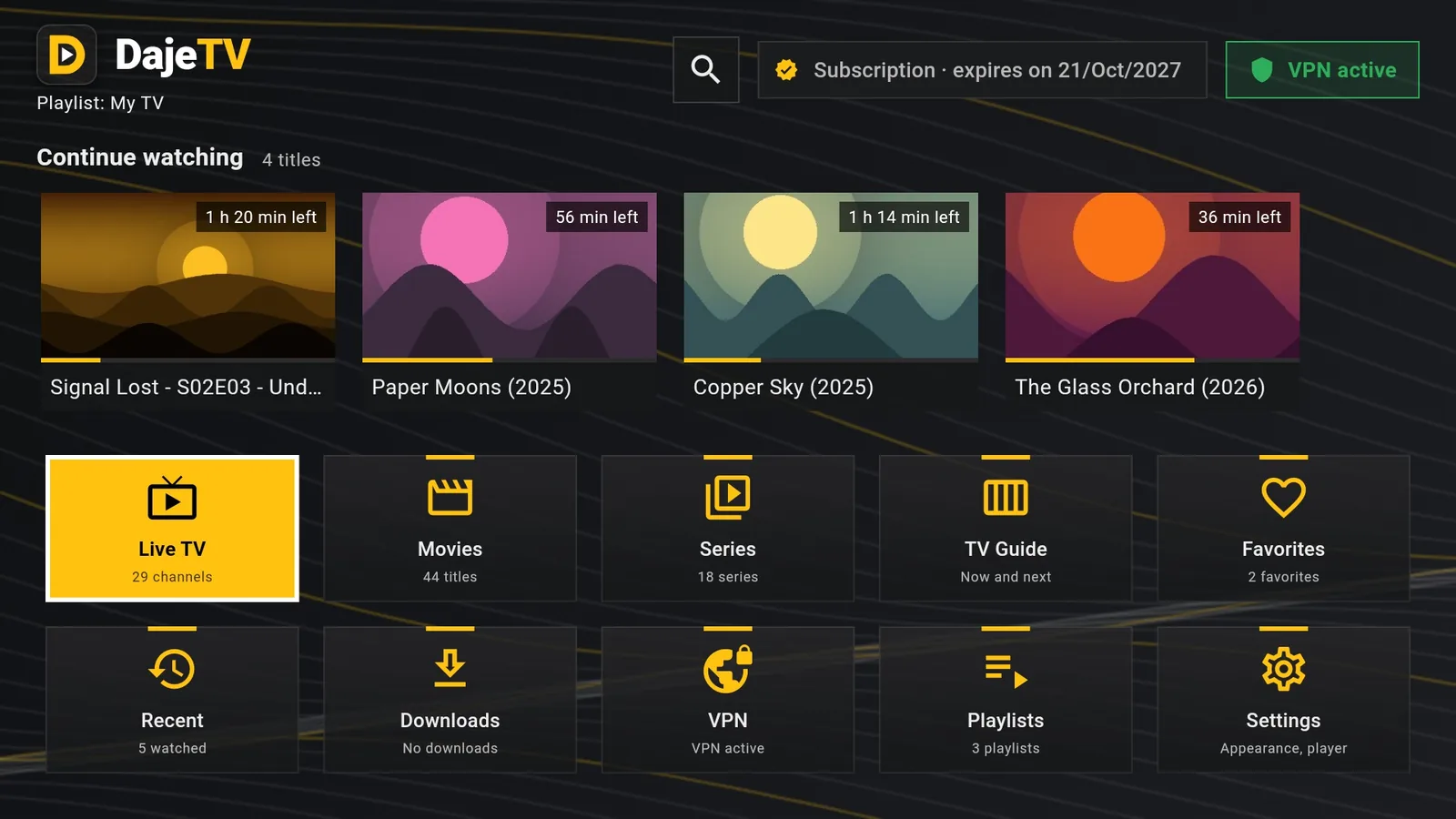Click the '1 h 14 min left' badge
Screen dimensions: 1456x819
click(904, 217)
